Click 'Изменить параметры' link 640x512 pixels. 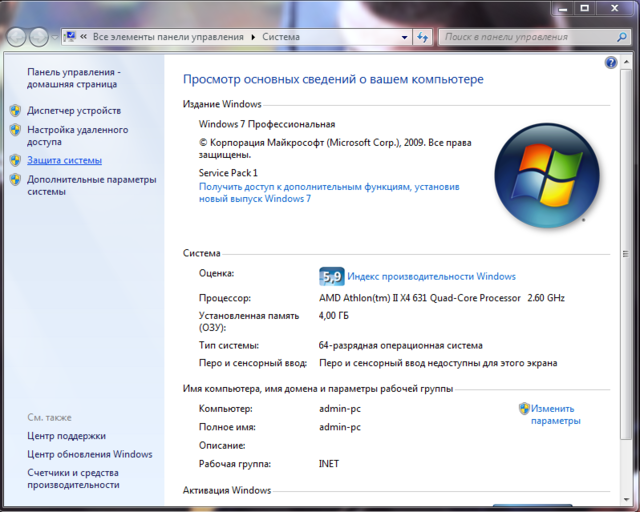coord(555,414)
